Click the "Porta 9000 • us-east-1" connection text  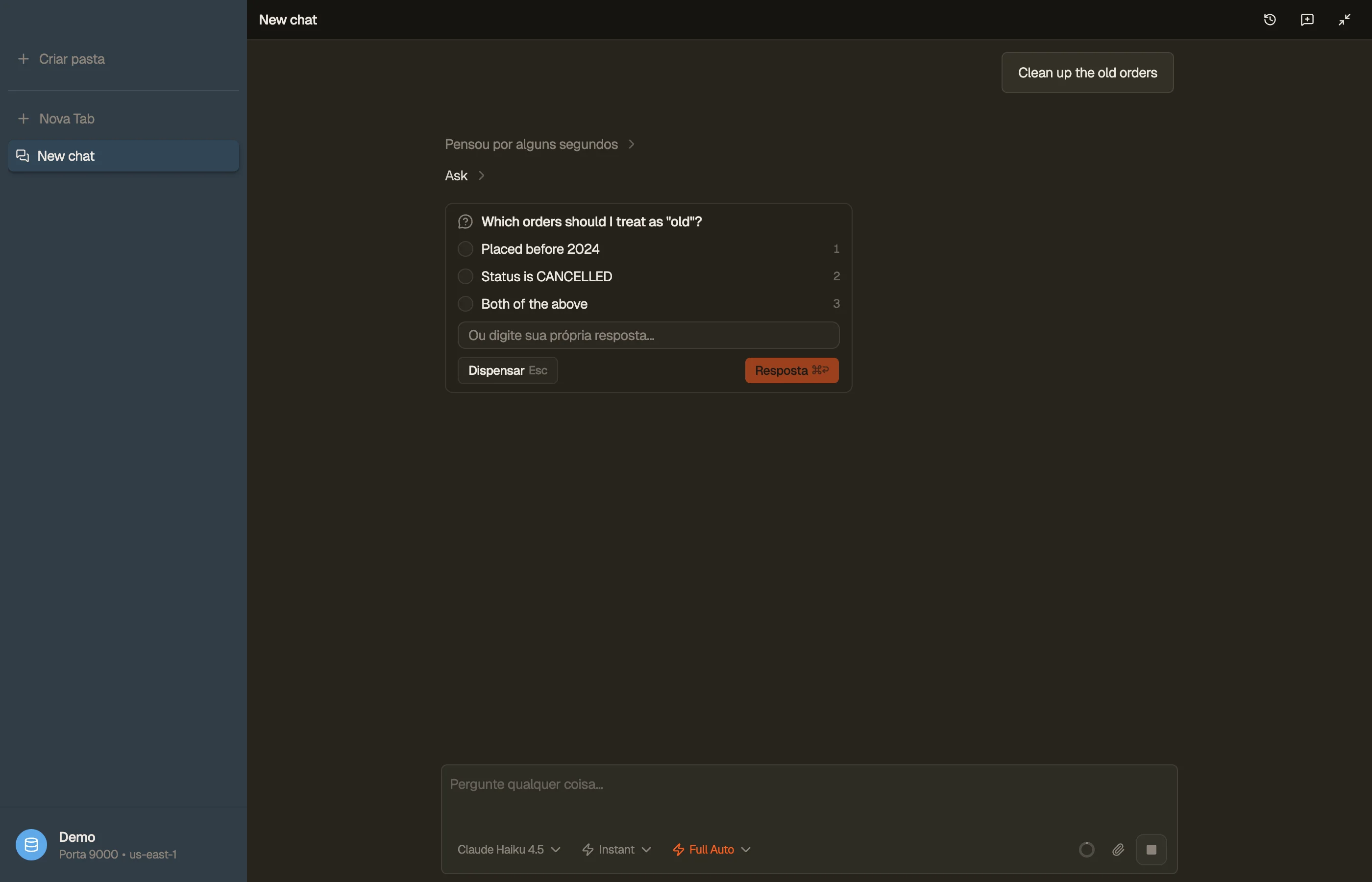[118, 855]
